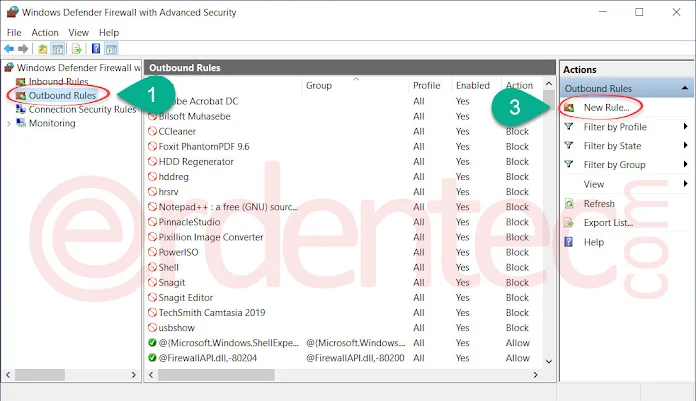Viewport: 696px width, 401px height.
Task: Select Outbound Rules in the tree
Action: point(62,95)
